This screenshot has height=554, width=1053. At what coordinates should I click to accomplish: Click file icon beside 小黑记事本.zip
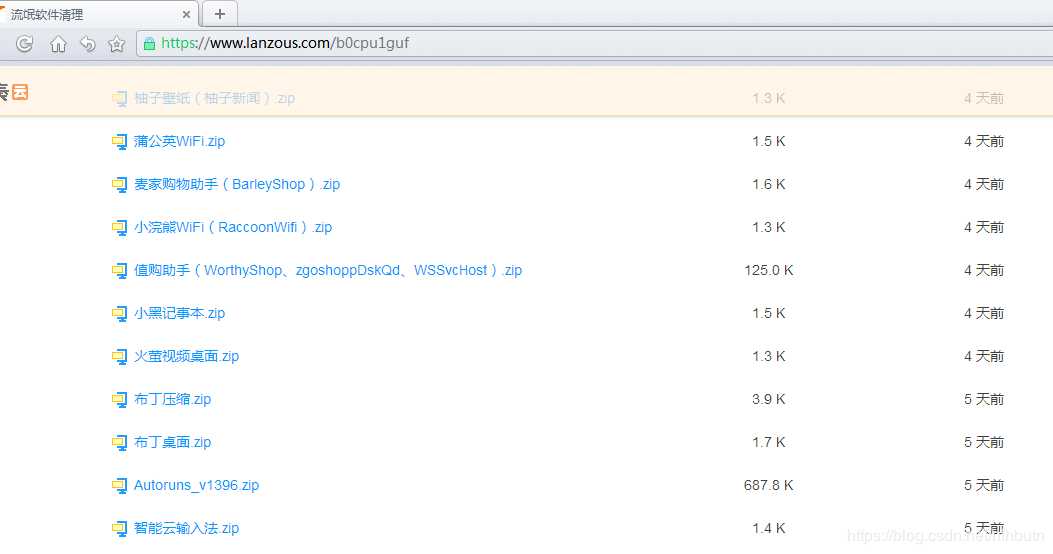[120, 314]
